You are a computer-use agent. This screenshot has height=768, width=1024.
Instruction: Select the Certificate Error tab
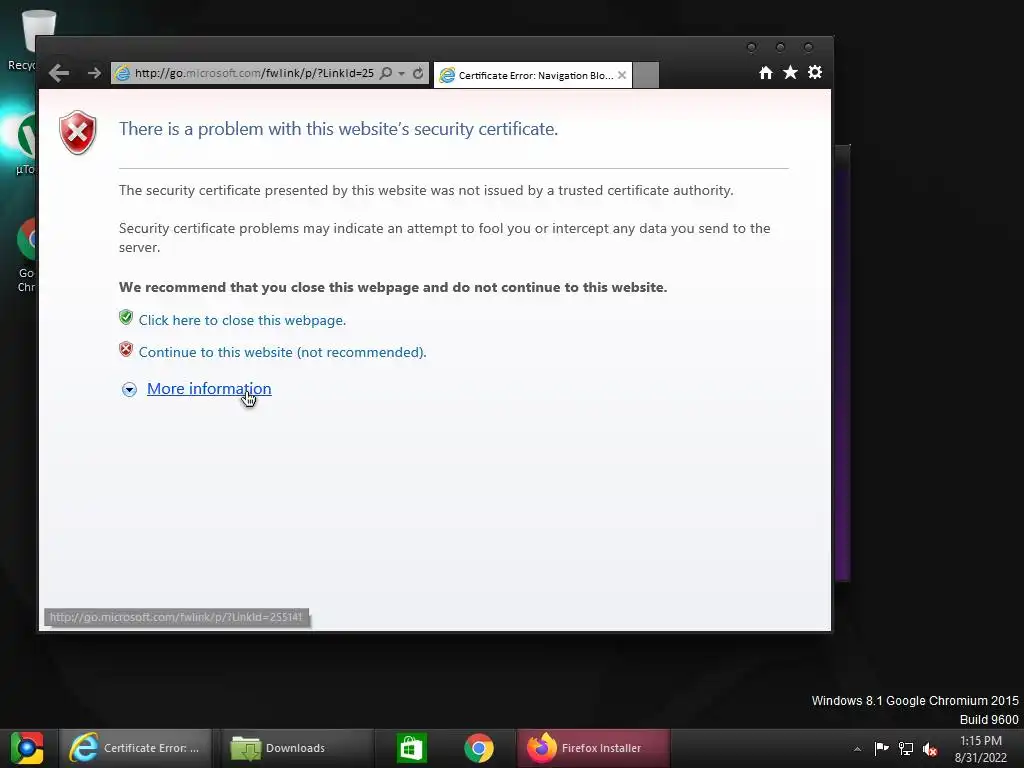(532, 75)
